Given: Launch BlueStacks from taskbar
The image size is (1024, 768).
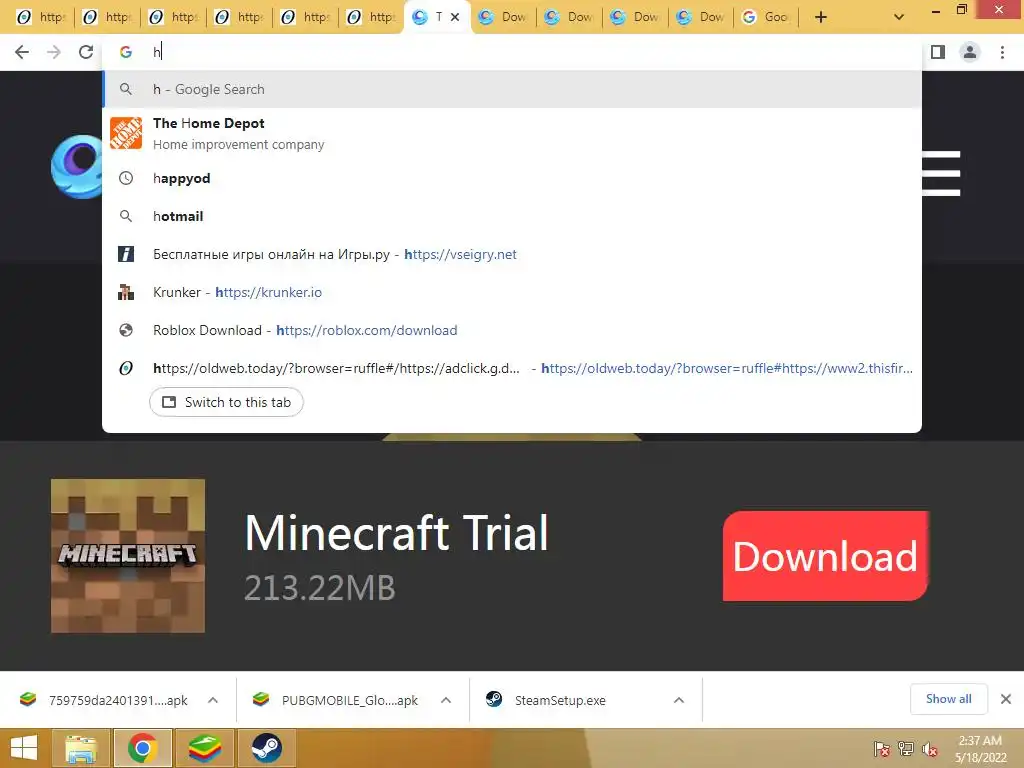Looking at the screenshot, I should tap(205, 748).
